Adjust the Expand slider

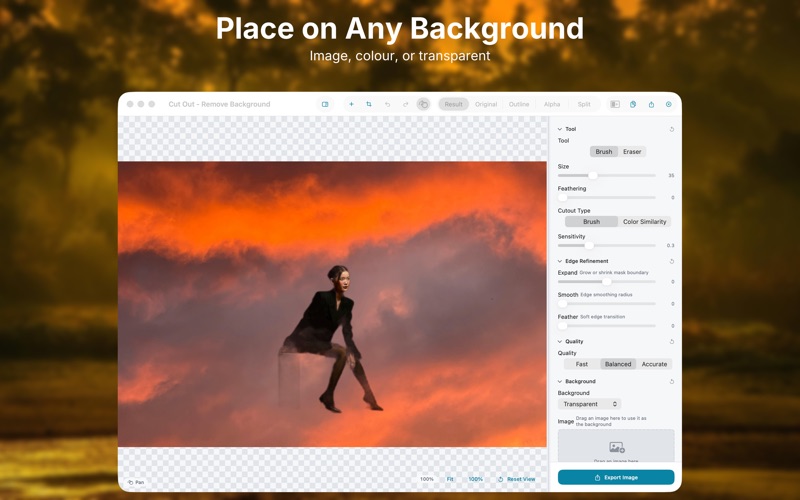(607, 282)
